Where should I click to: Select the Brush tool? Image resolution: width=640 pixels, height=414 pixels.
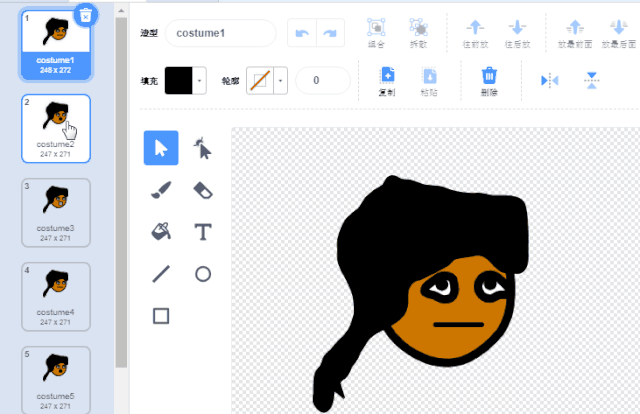161,190
